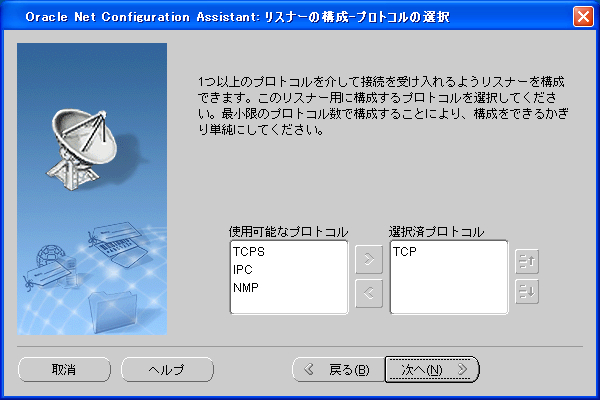Click the 選択済プロトコル label
The image size is (600, 400).
[x=437, y=232]
